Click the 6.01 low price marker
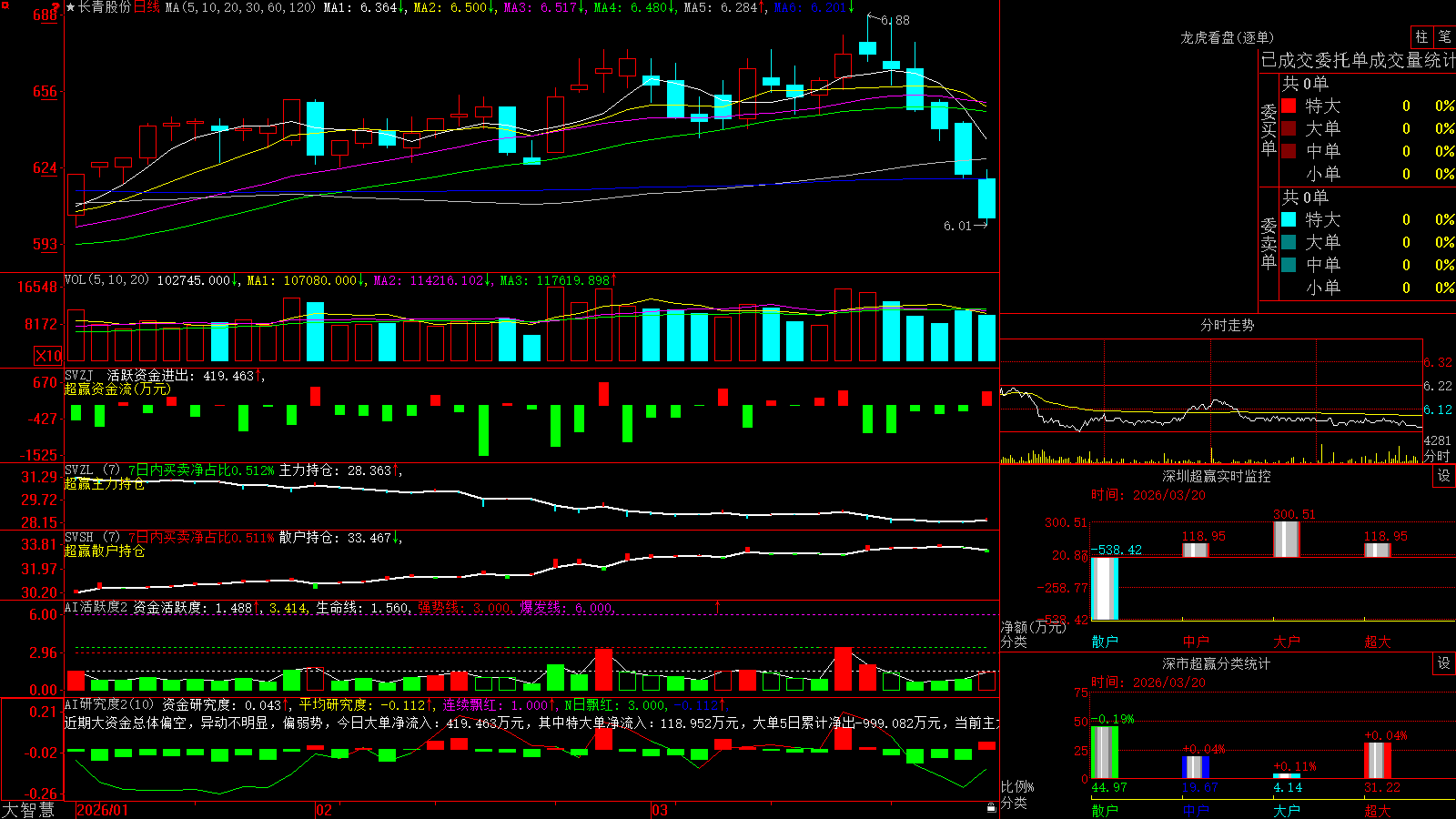 coord(957,226)
